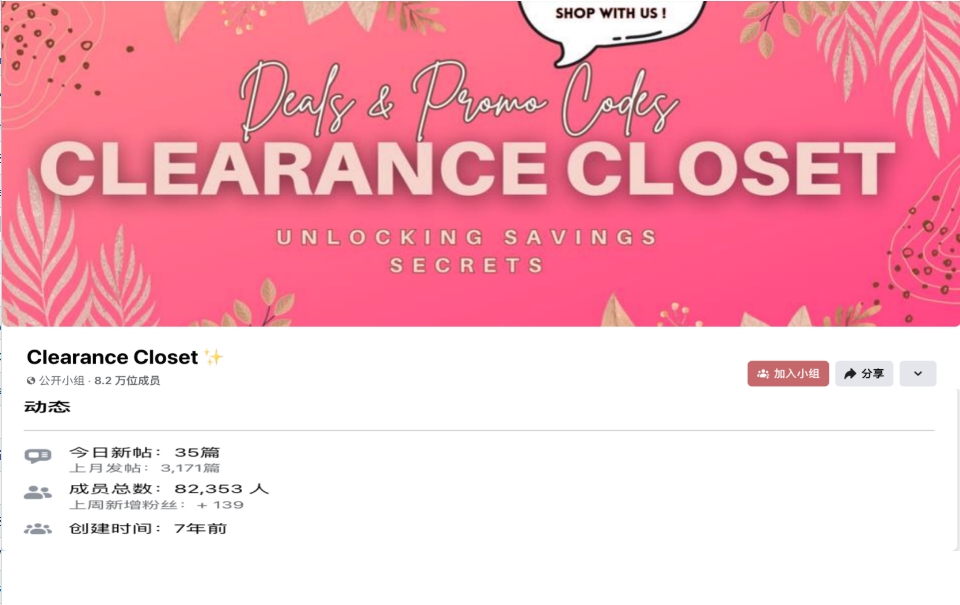
Task: Click the 创建时间: 7年前 text
Action: [148, 528]
